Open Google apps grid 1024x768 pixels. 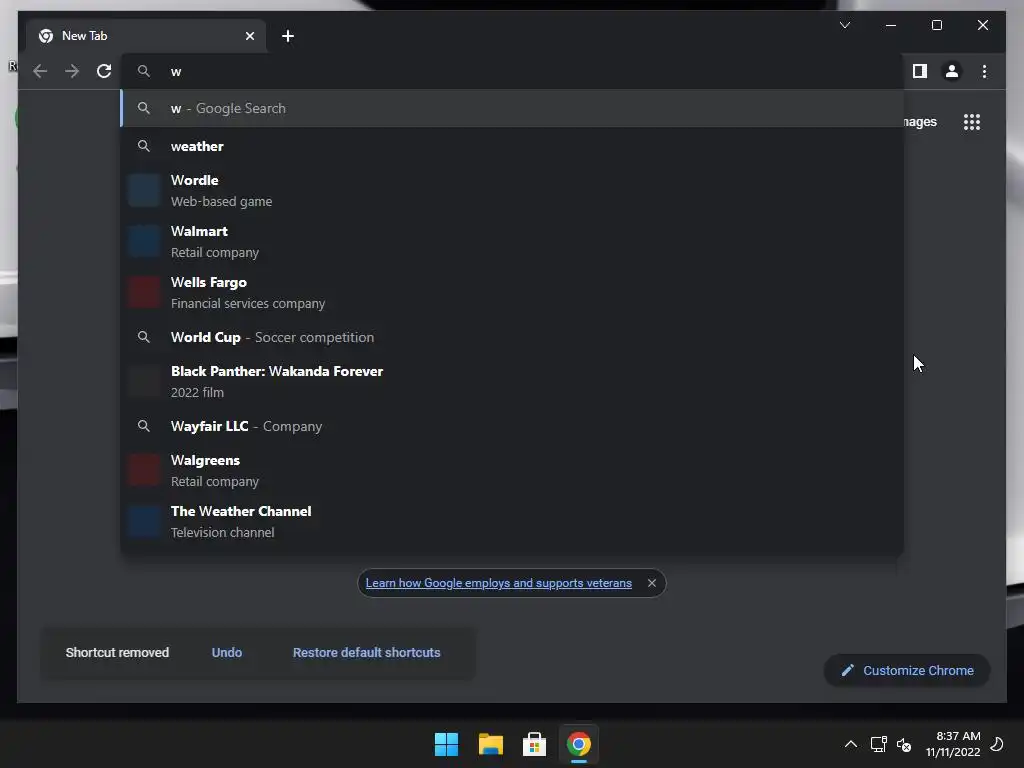pyautogui.click(x=972, y=122)
